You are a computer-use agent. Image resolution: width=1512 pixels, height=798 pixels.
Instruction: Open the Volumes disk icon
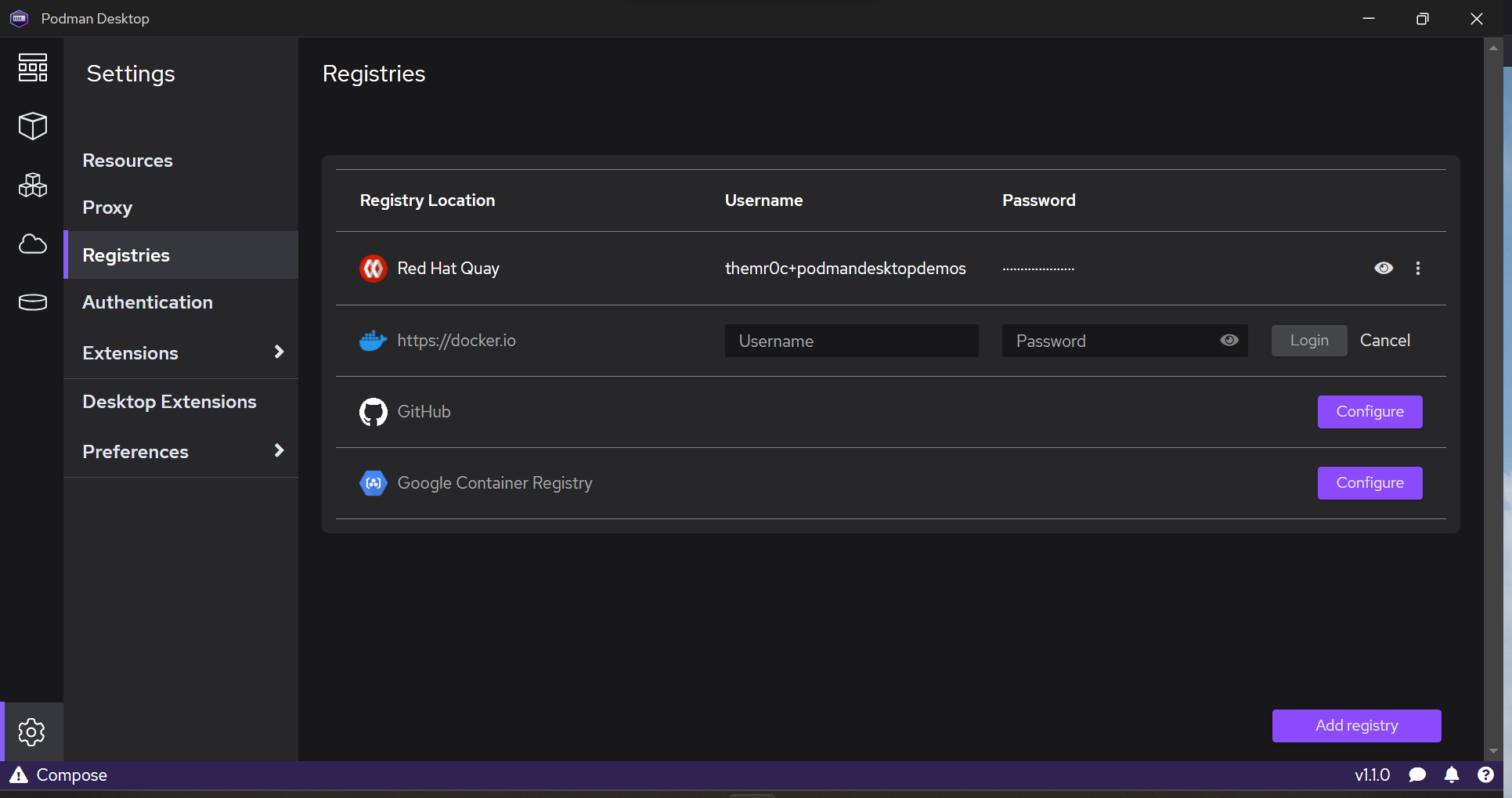point(32,302)
